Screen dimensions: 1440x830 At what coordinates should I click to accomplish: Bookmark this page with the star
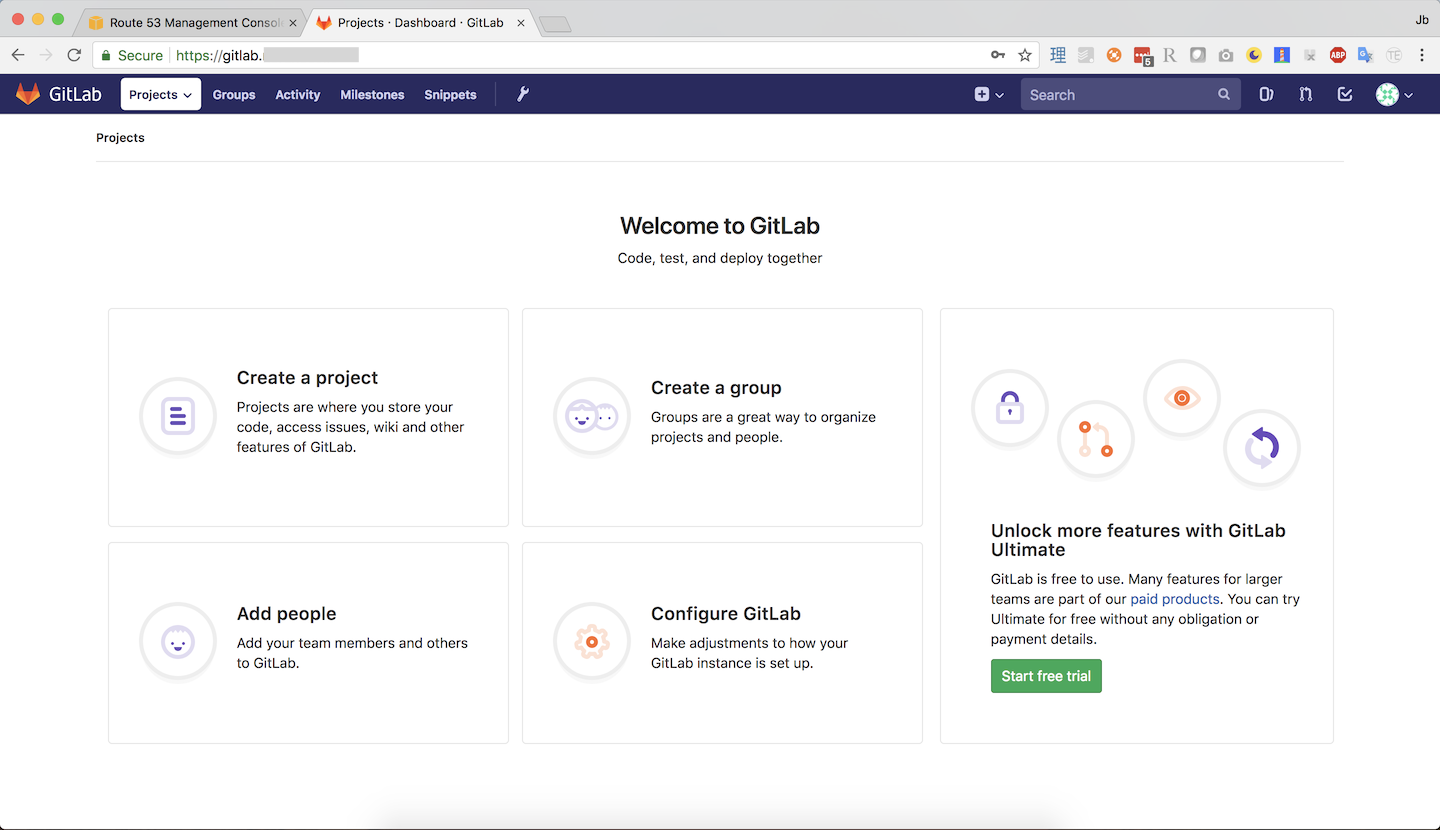tap(1025, 55)
